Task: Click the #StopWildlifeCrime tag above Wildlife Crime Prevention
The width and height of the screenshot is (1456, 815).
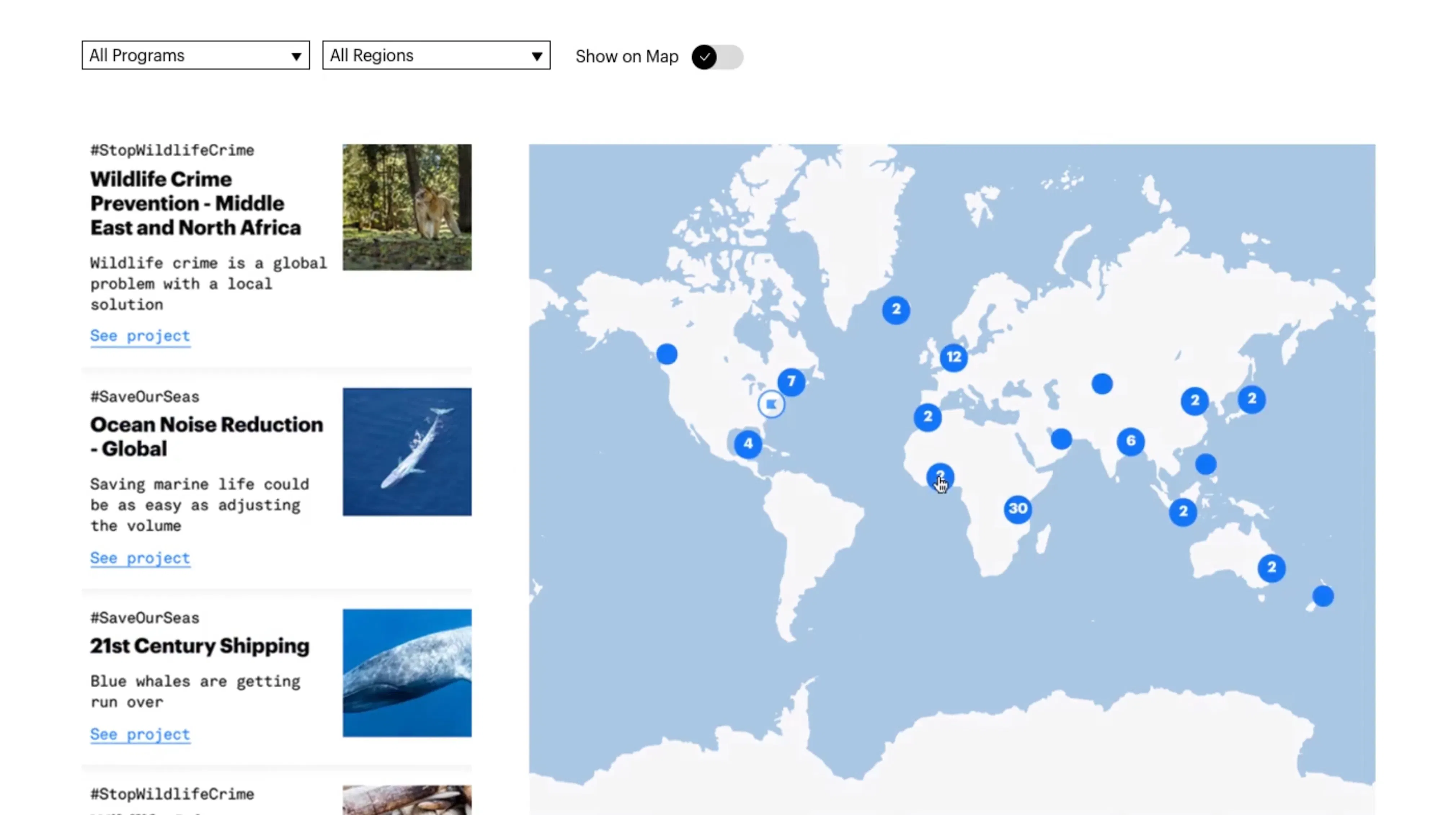Action: (172, 150)
